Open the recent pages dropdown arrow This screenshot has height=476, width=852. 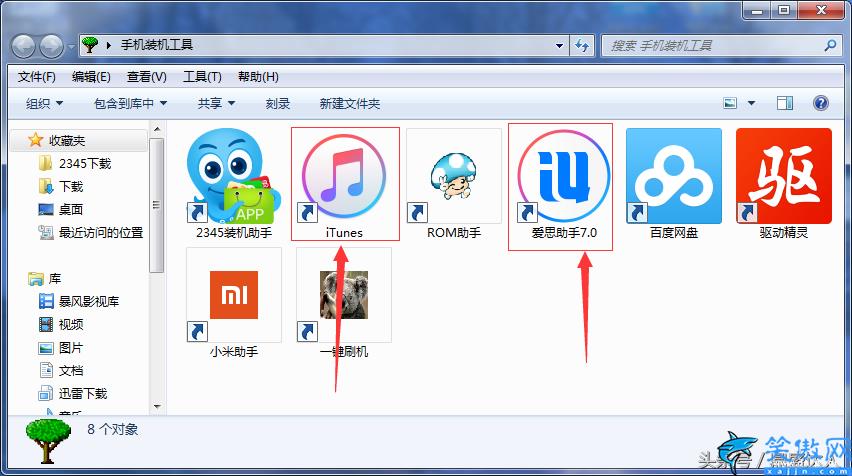71,47
